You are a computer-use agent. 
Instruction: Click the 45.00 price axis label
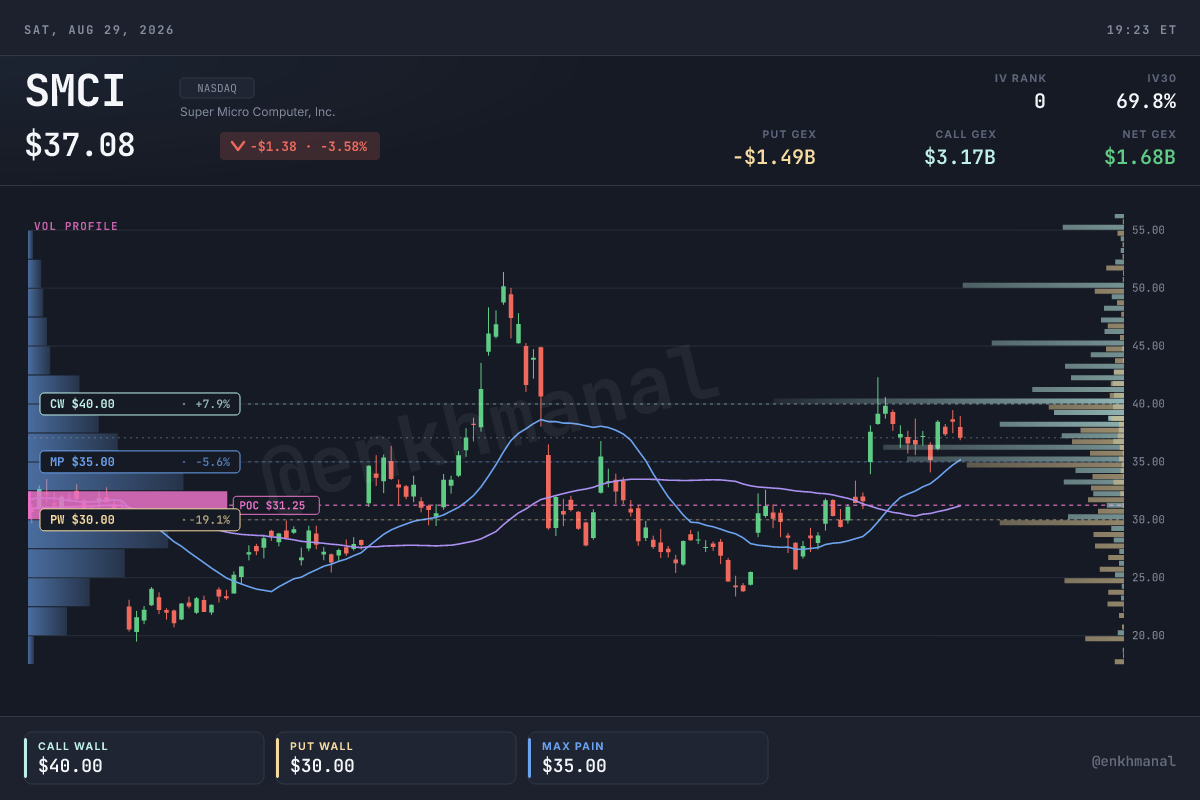1148,346
